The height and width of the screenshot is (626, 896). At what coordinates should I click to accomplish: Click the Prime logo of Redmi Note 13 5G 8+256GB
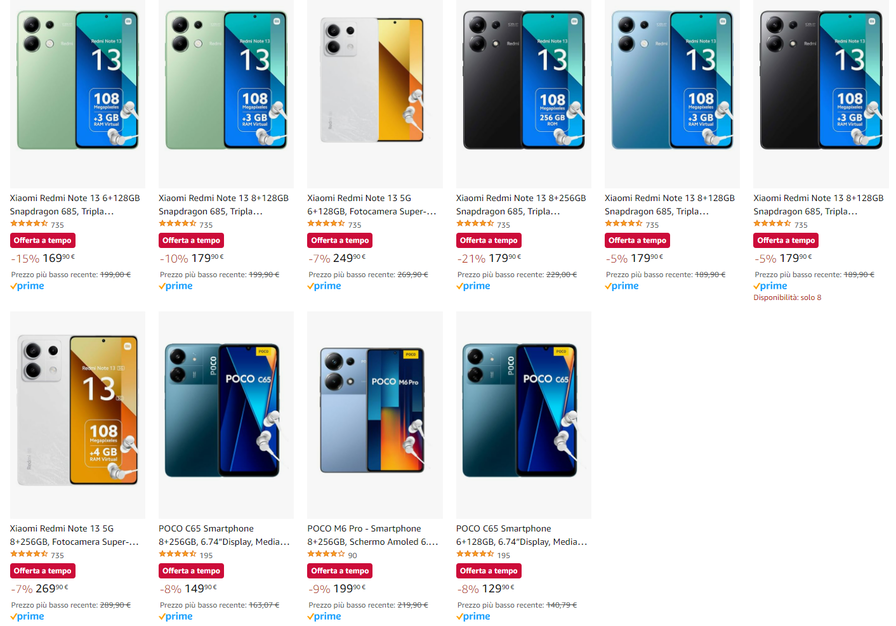pyautogui.click(x=27, y=616)
